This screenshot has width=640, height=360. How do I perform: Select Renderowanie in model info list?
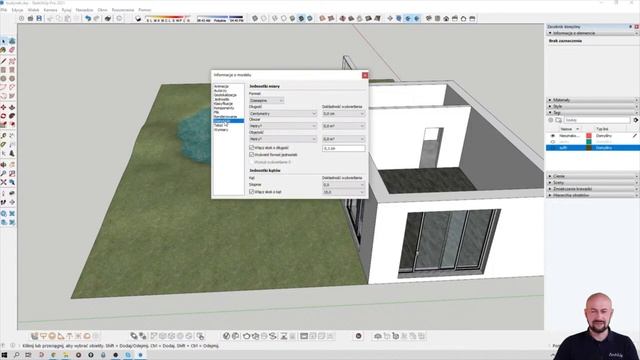click(225, 116)
